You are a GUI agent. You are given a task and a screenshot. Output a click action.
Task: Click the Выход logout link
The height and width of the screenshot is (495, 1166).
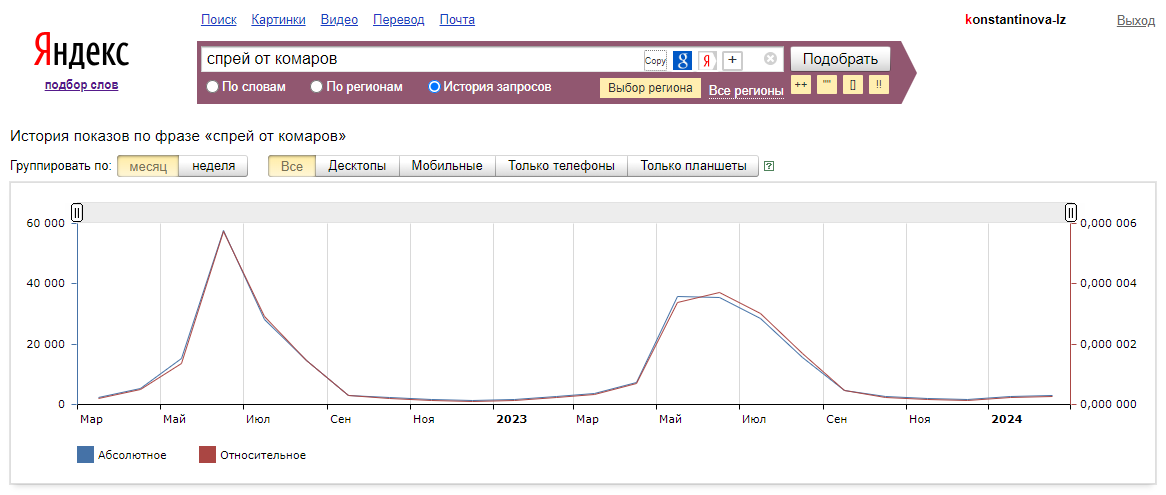[x=1136, y=21]
